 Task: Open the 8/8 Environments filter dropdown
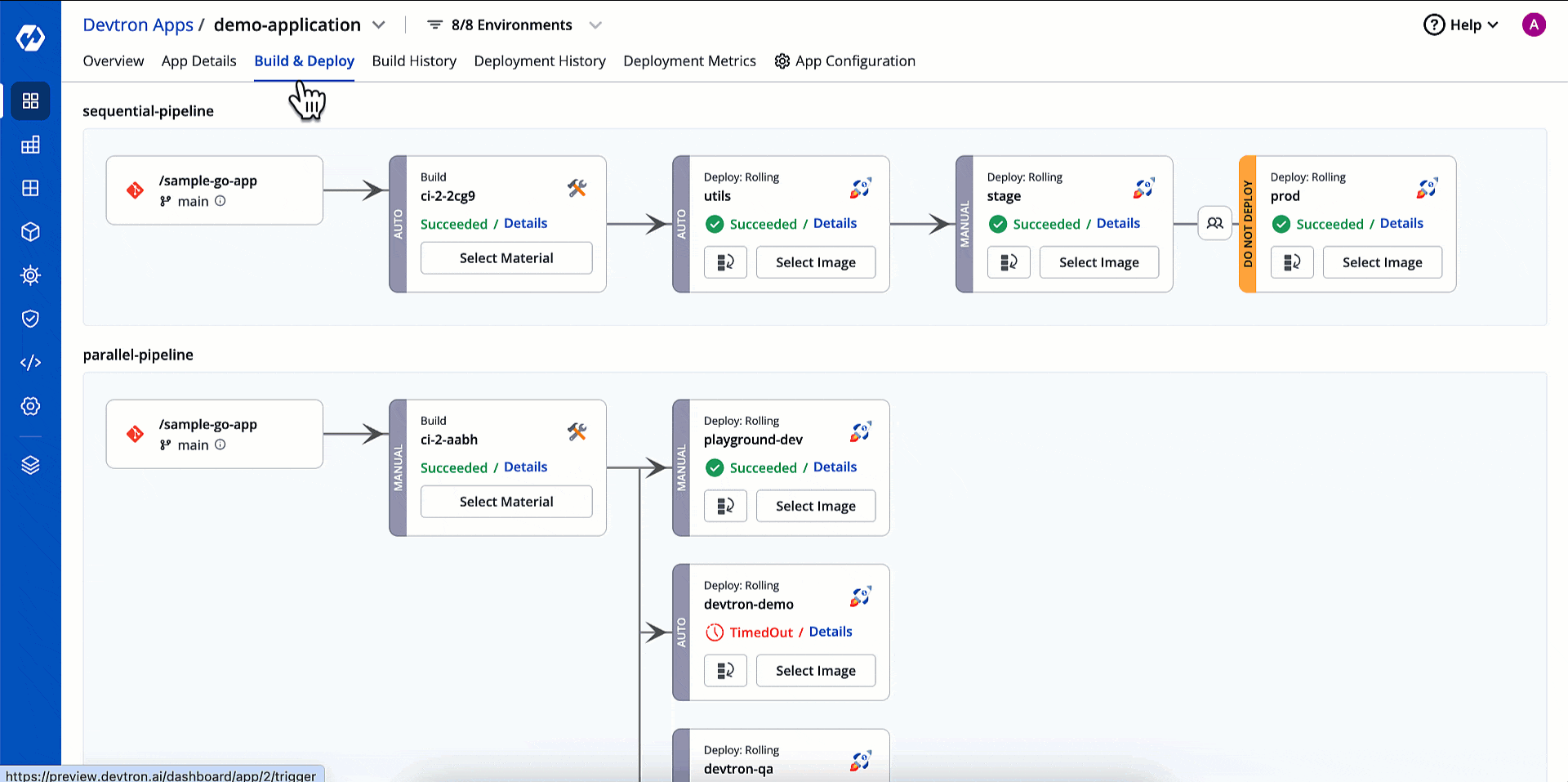pyautogui.click(x=514, y=25)
